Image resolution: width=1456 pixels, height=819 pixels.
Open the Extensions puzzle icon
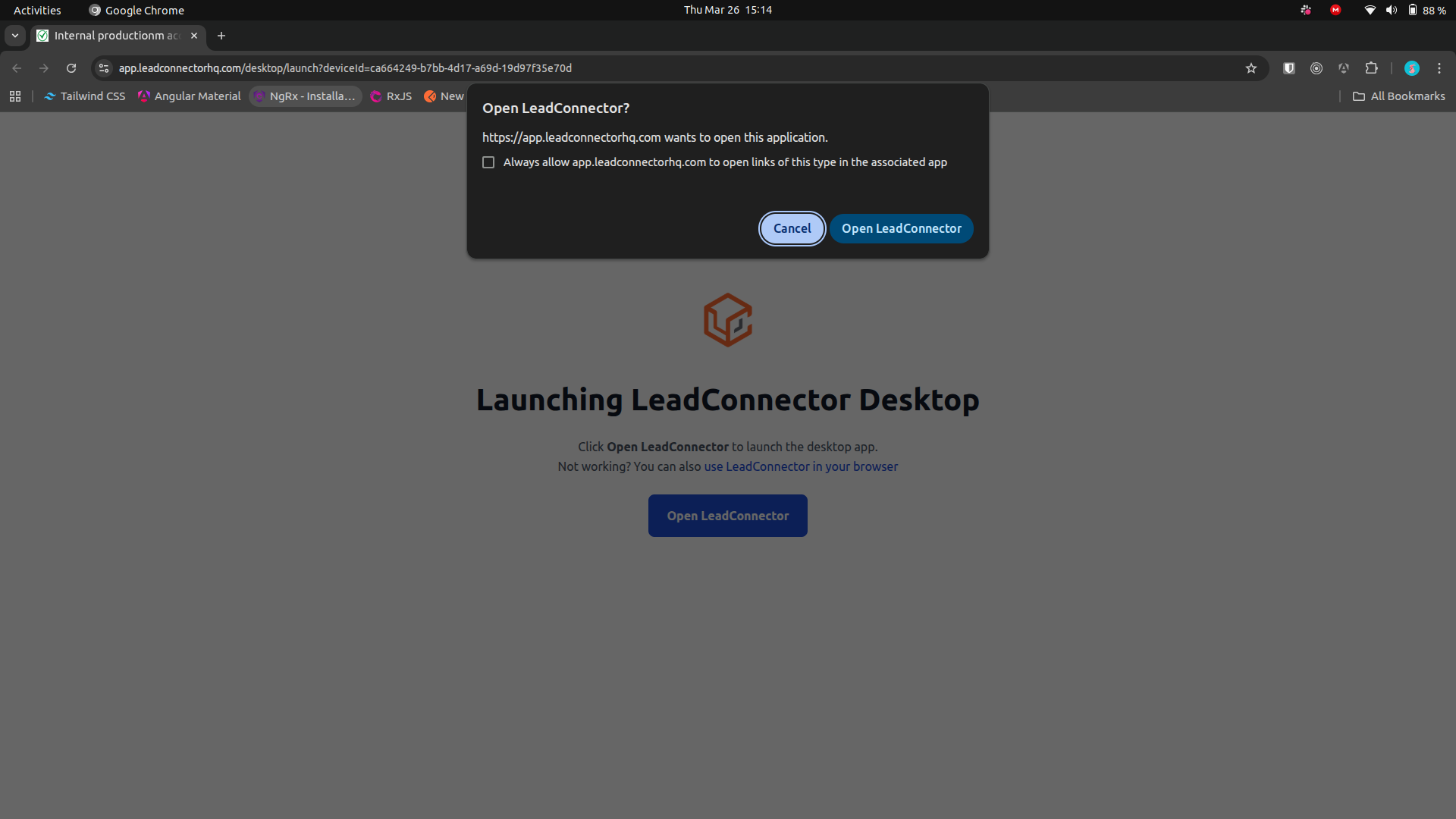click(x=1371, y=68)
